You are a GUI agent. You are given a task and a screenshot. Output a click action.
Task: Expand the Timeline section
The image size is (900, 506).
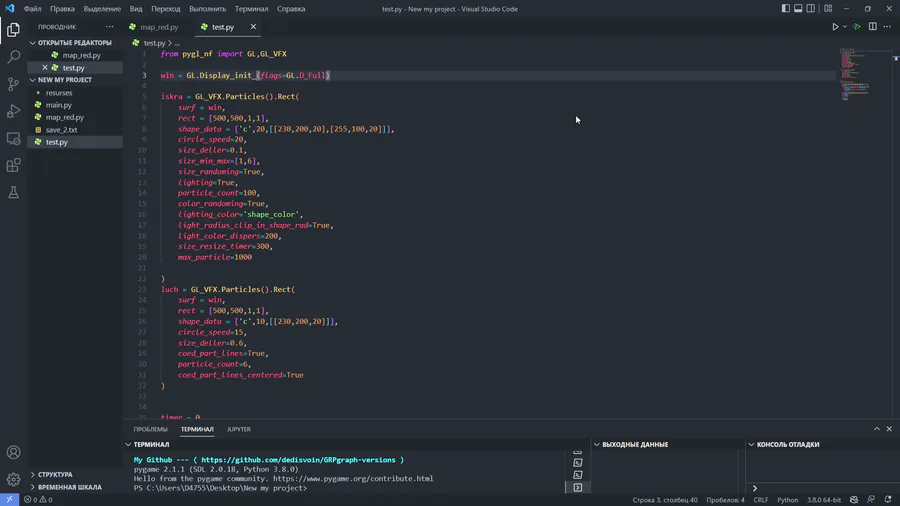69,487
